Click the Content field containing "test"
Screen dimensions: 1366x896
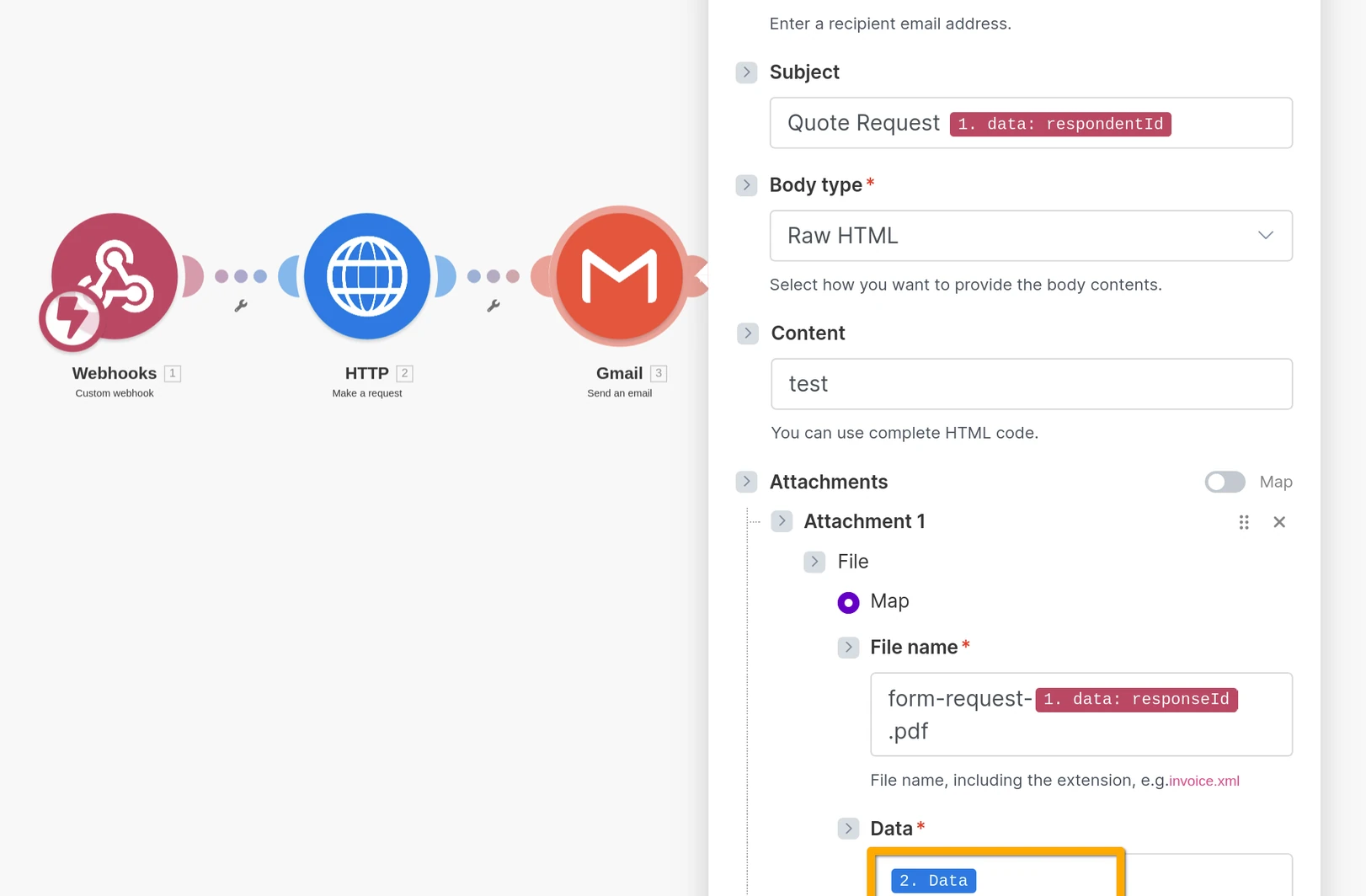[1031, 384]
